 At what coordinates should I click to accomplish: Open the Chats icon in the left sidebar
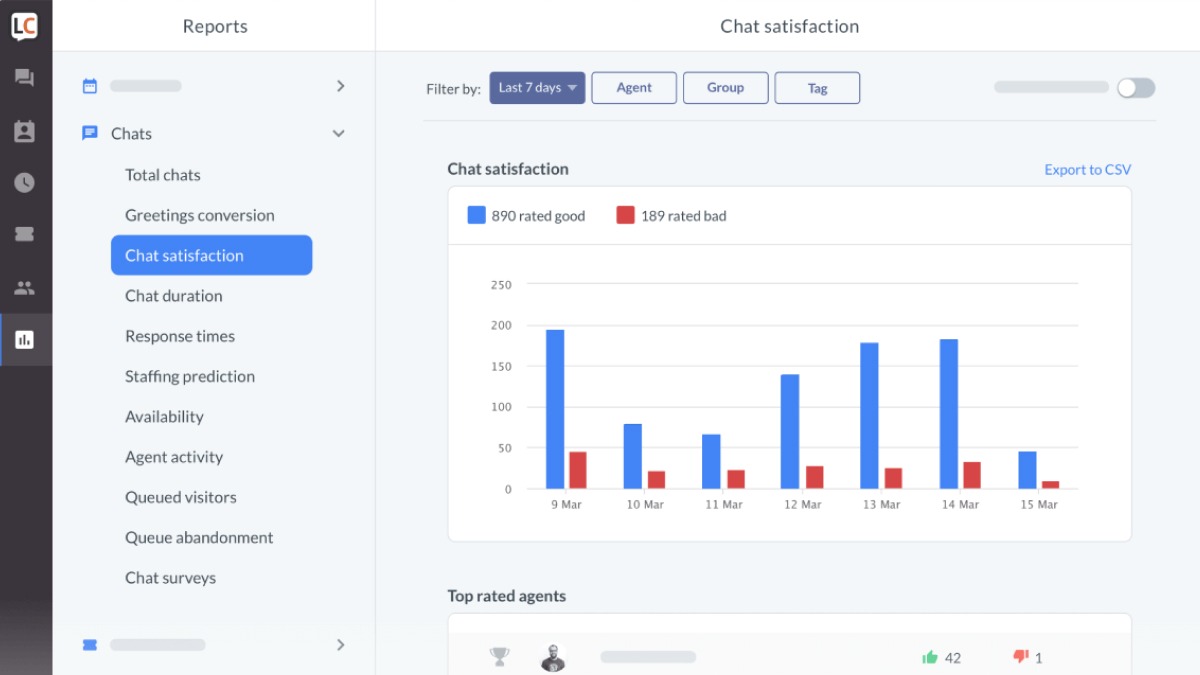click(25, 78)
